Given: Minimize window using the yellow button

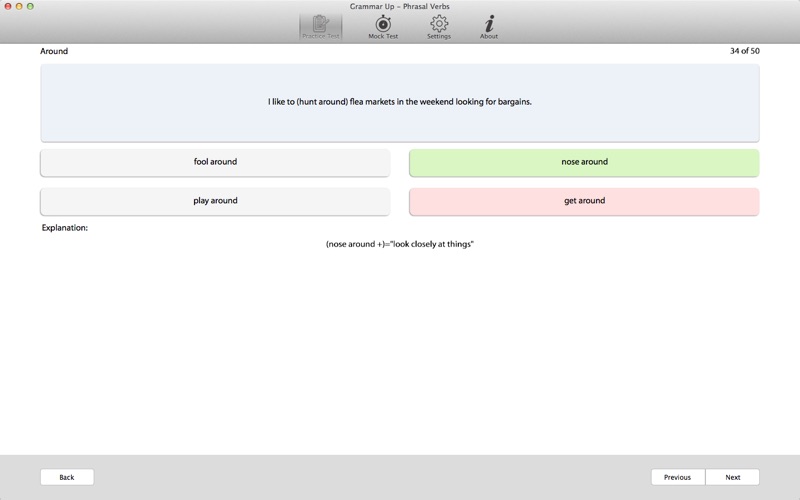Looking at the screenshot, I should (19, 6).
